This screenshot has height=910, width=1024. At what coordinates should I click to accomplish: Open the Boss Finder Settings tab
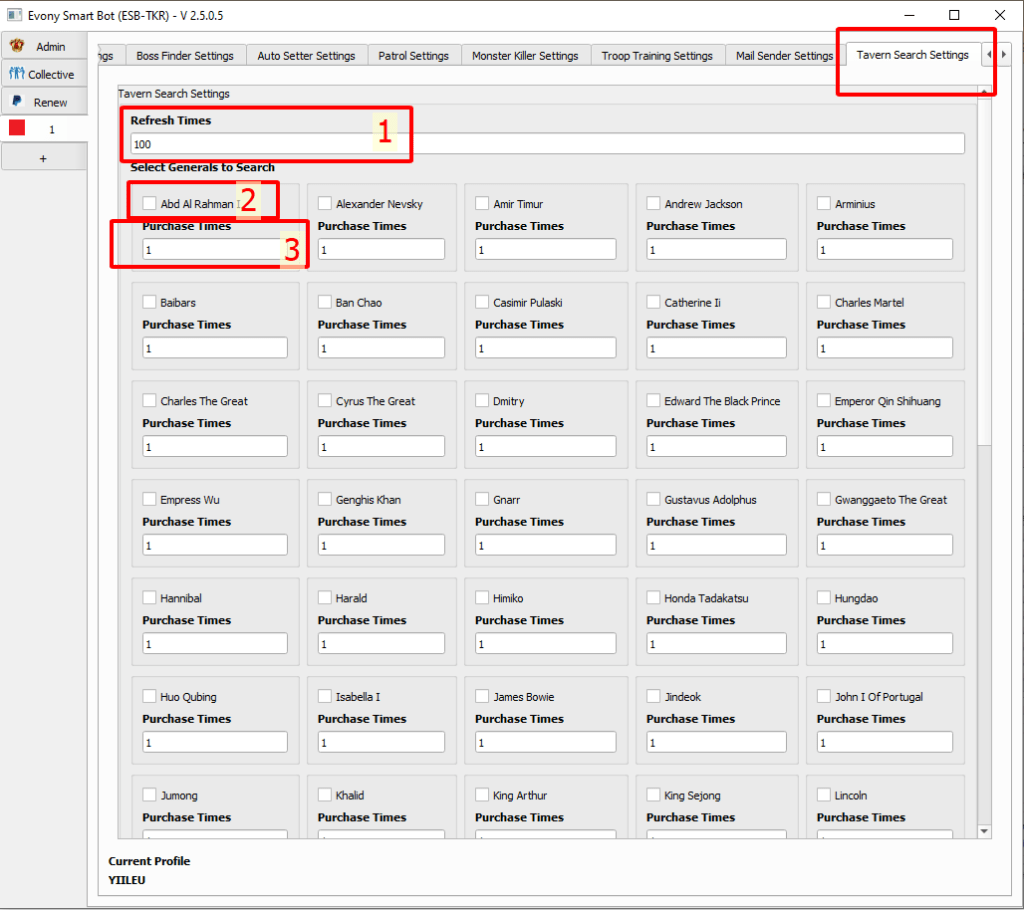(185, 56)
